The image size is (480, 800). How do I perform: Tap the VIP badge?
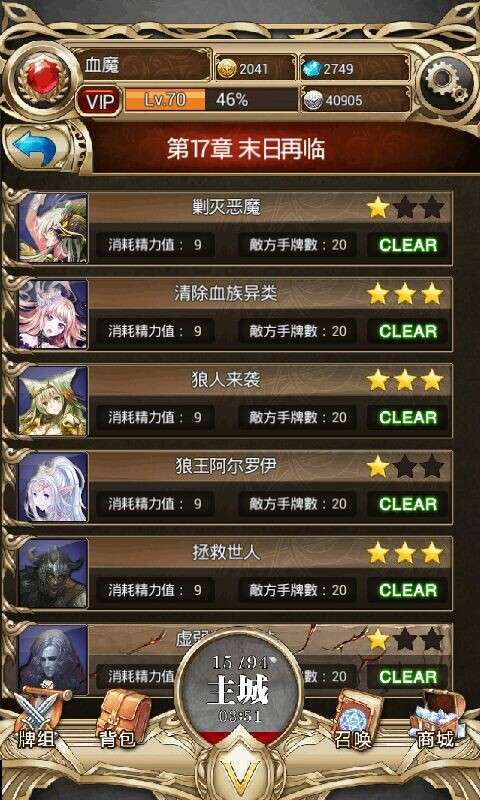(99, 101)
